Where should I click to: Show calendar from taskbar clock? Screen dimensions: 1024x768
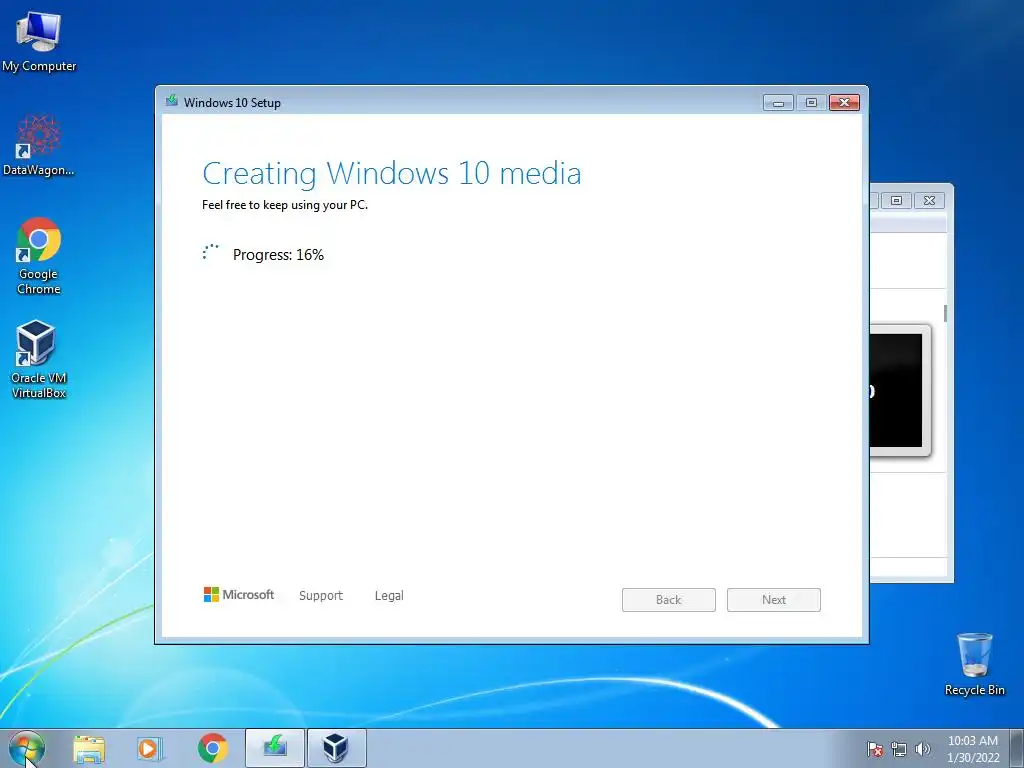click(973, 749)
